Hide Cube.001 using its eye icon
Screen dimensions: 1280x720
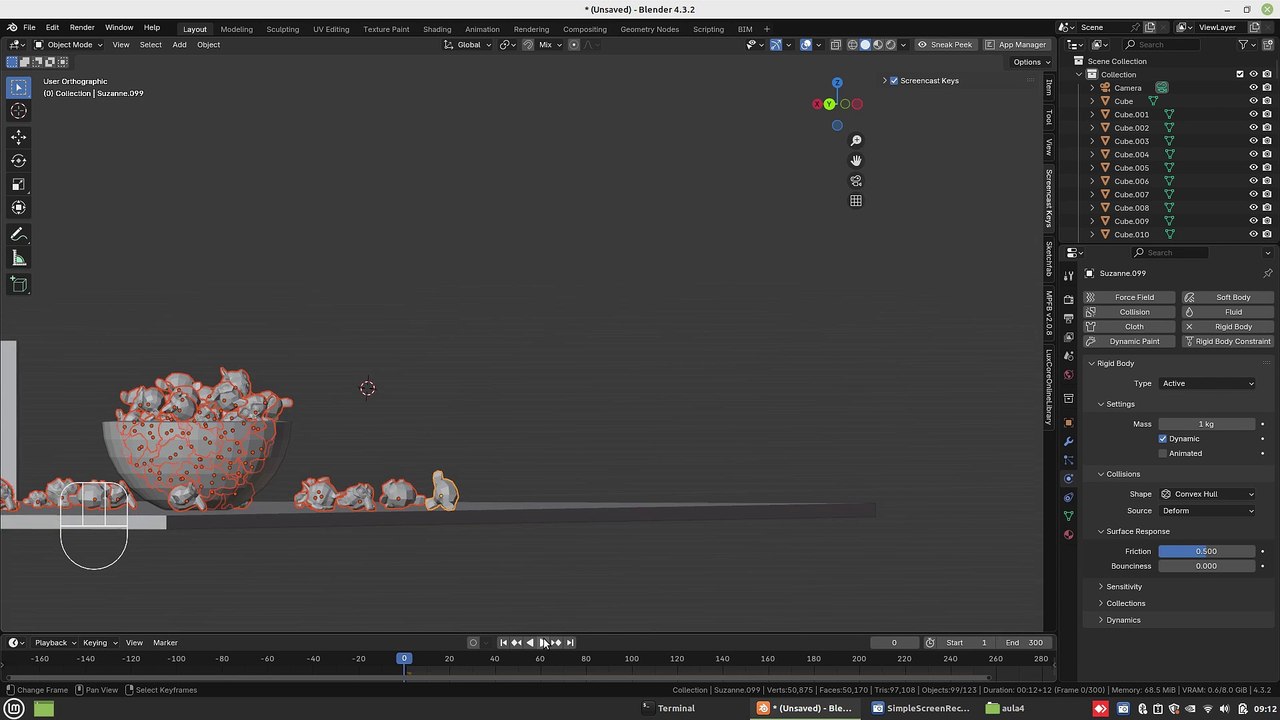click(x=1253, y=114)
